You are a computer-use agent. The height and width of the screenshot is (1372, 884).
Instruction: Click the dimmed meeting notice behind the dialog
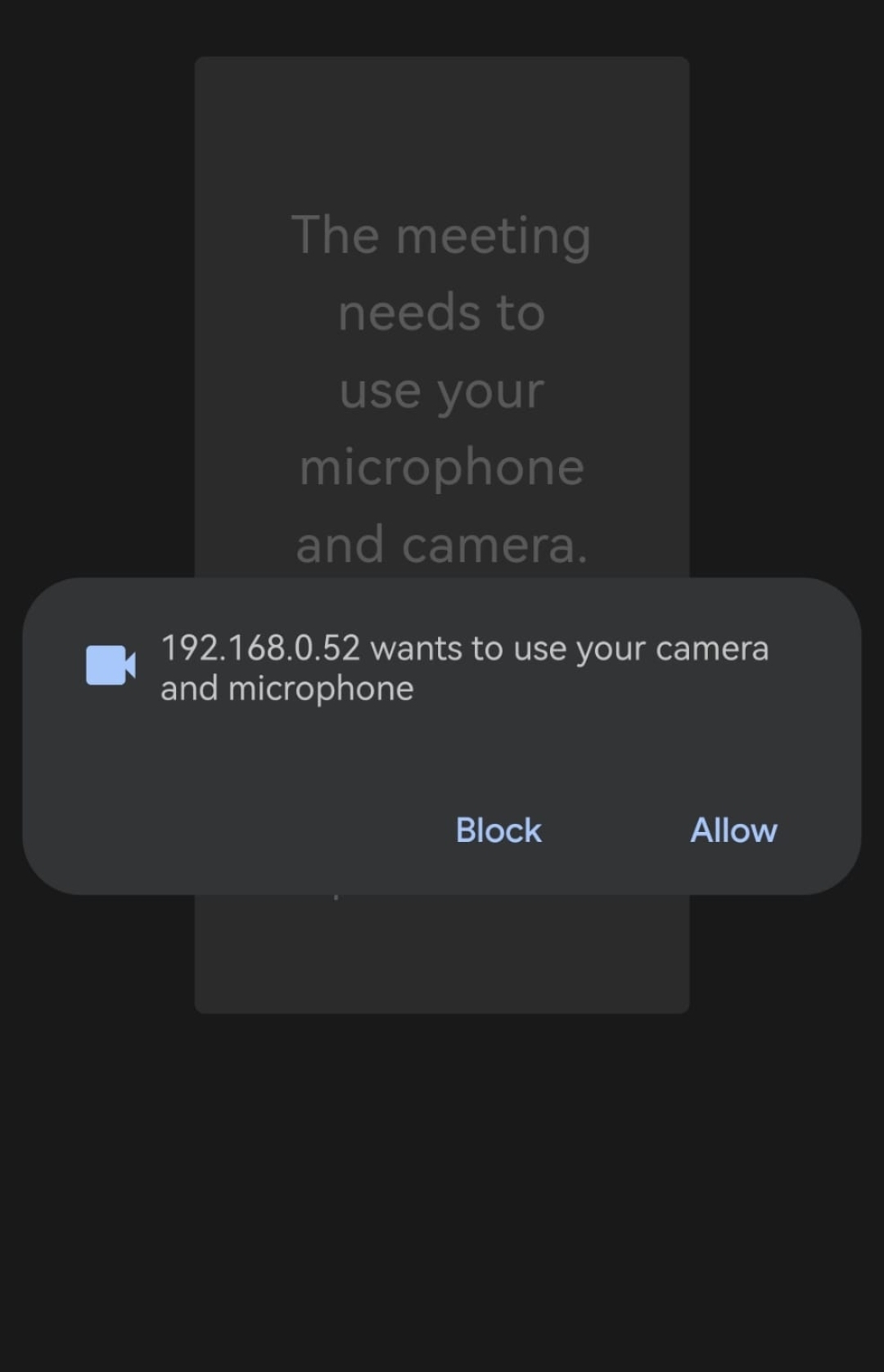pos(442,385)
